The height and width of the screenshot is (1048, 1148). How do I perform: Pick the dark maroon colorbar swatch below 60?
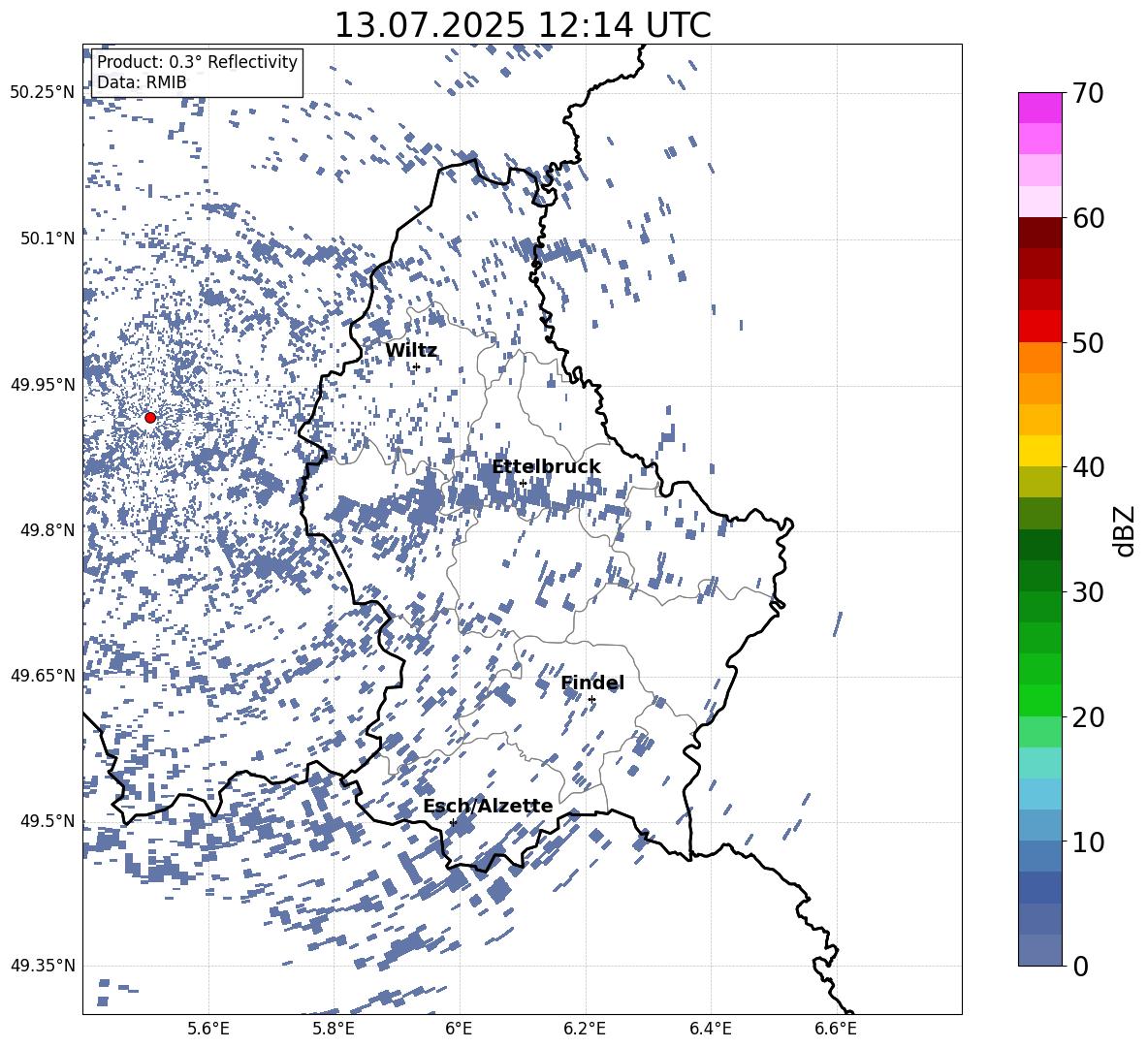point(1040,233)
